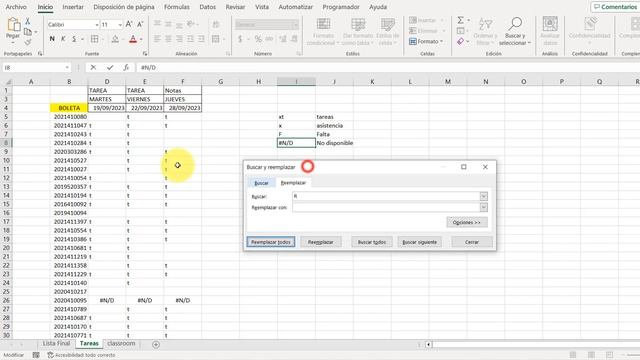Screen dimensions: 640x360
Task: Open the number format dropdown
Action: [x=295, y=25]
